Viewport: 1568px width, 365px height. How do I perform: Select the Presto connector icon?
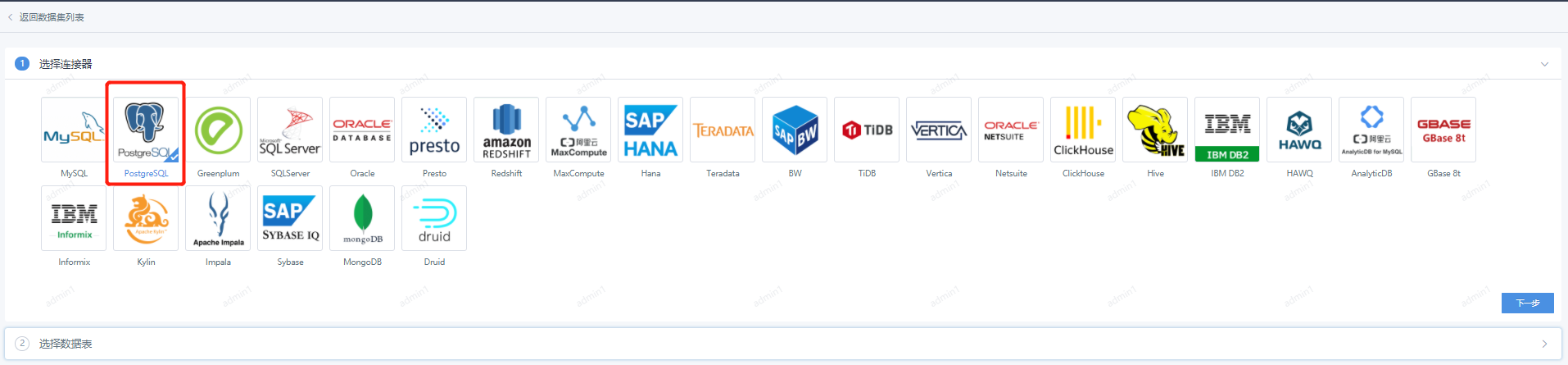pos(434,130)
